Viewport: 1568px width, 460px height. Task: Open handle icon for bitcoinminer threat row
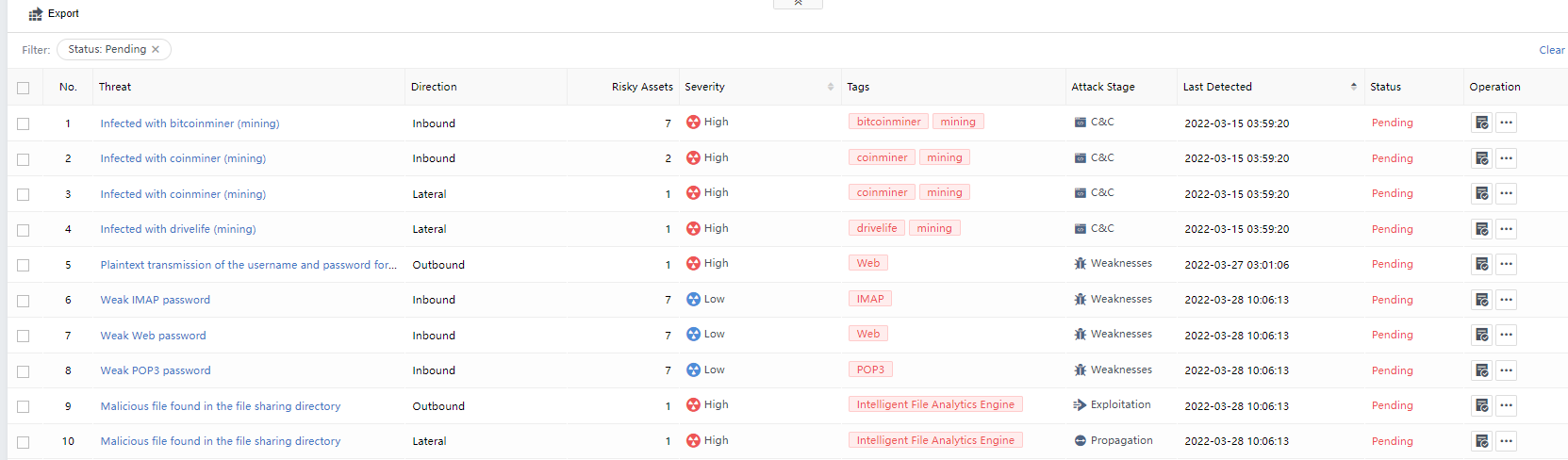pos(1481,123)
